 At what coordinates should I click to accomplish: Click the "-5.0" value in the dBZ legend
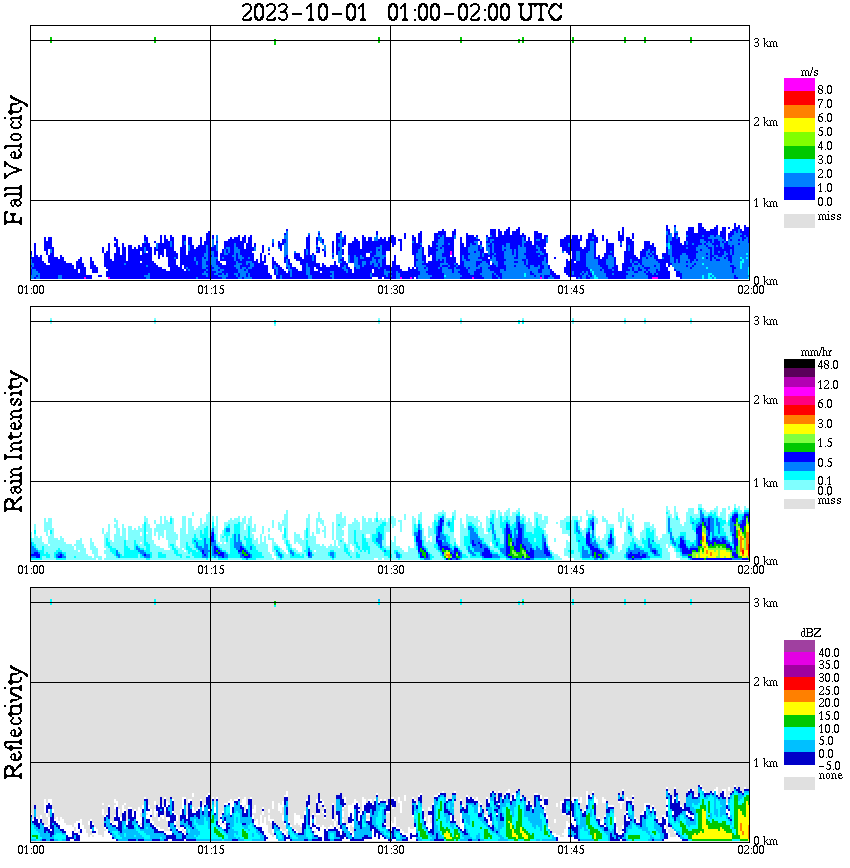pos(829,766)
